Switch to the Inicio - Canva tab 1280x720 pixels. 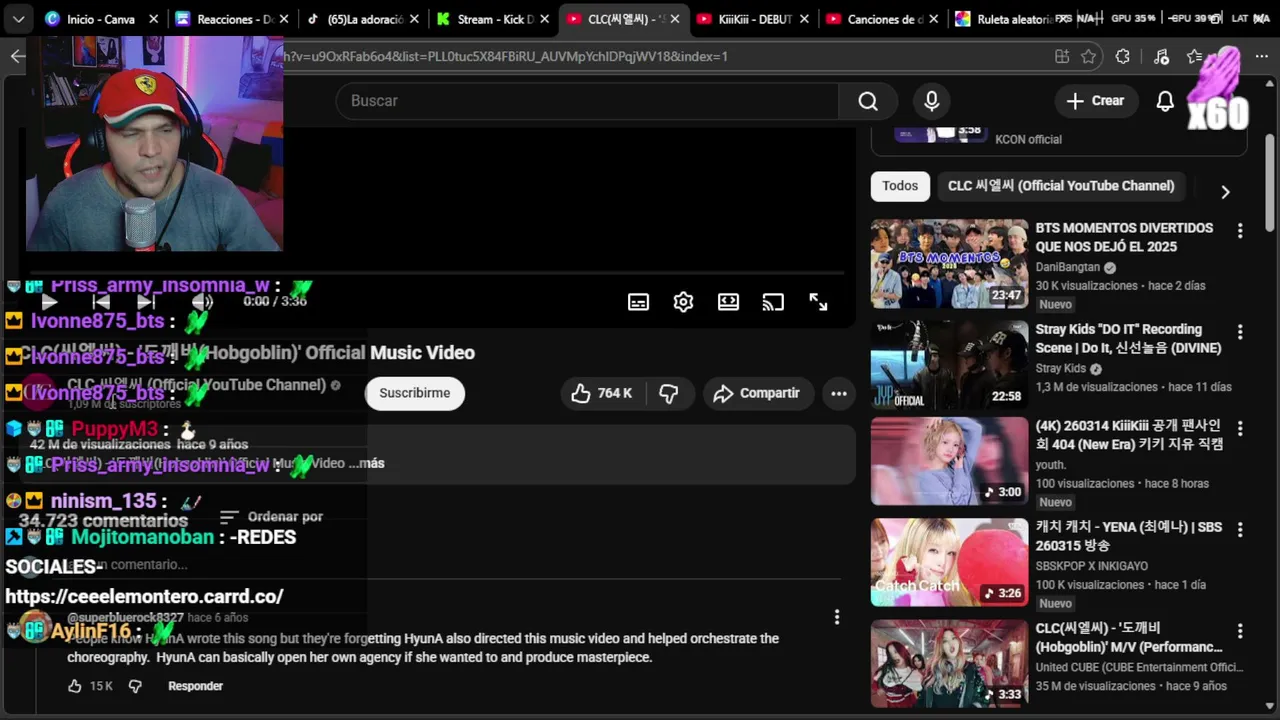click(x=101, y=19)
